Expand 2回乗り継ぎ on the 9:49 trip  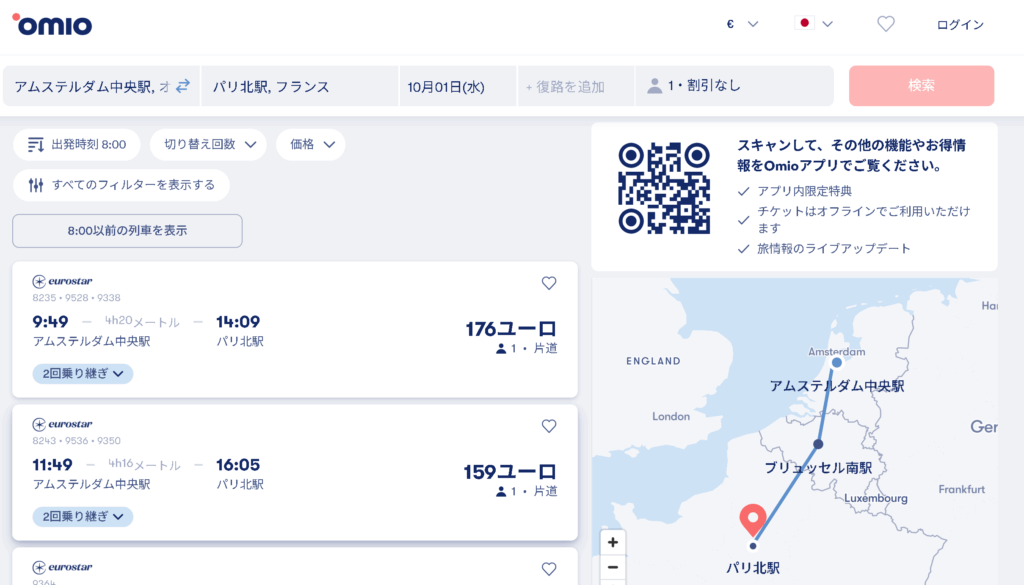pyautogui.click(x=83, y=373)
